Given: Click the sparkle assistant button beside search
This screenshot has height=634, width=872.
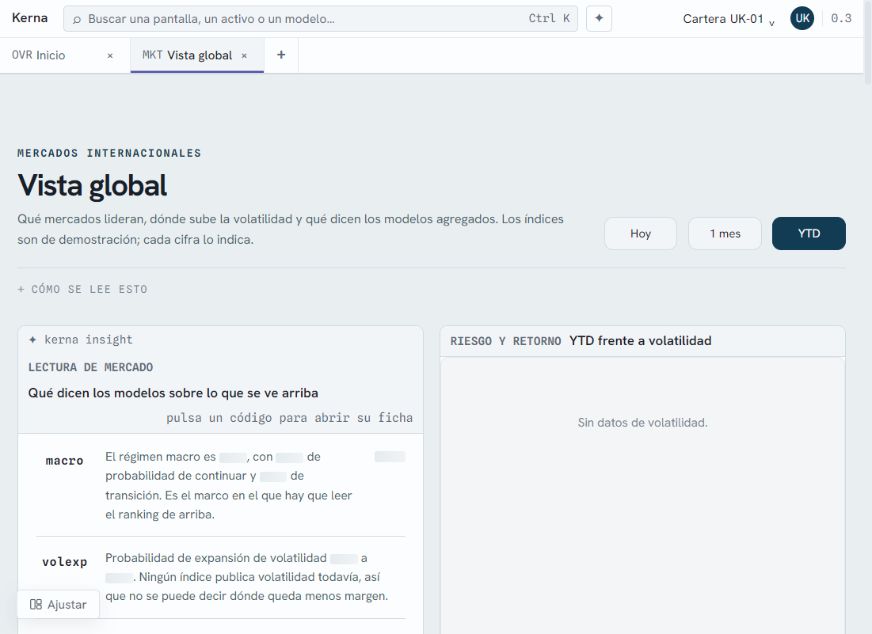Looking at the screenshot, I should pos(599,18).
